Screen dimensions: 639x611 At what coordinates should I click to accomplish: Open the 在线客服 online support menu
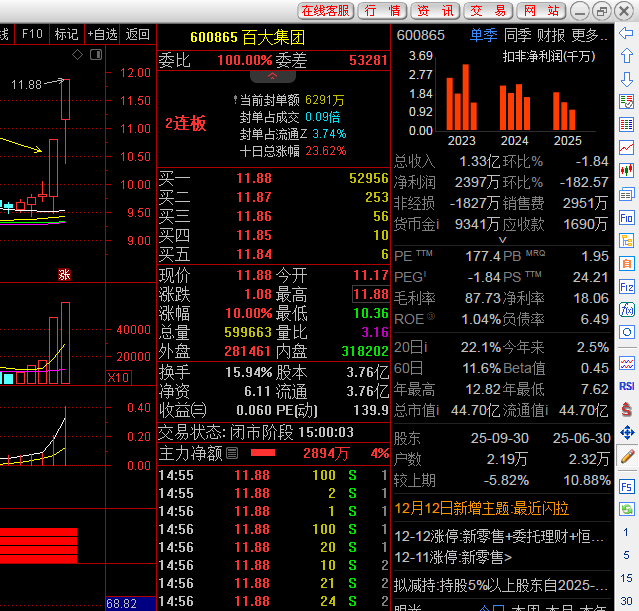326,11
